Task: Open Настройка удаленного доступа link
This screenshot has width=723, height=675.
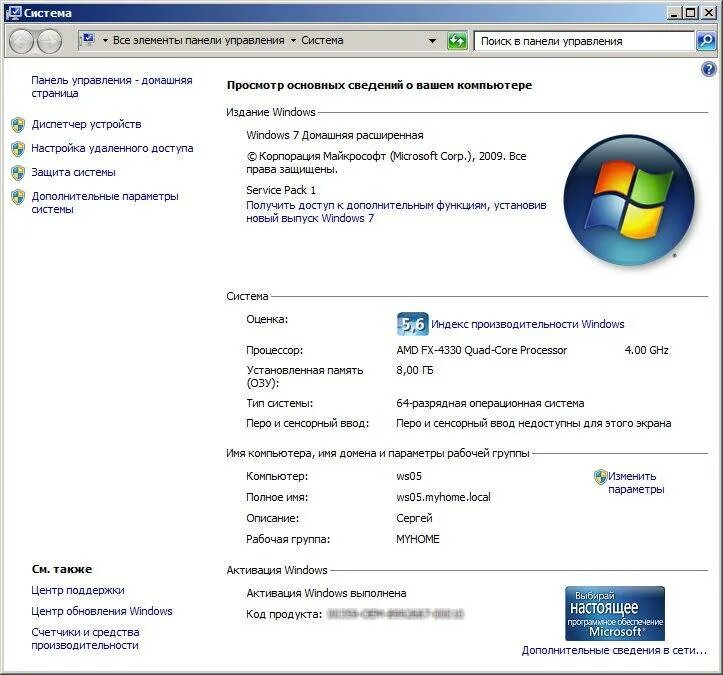Action: 112,148
